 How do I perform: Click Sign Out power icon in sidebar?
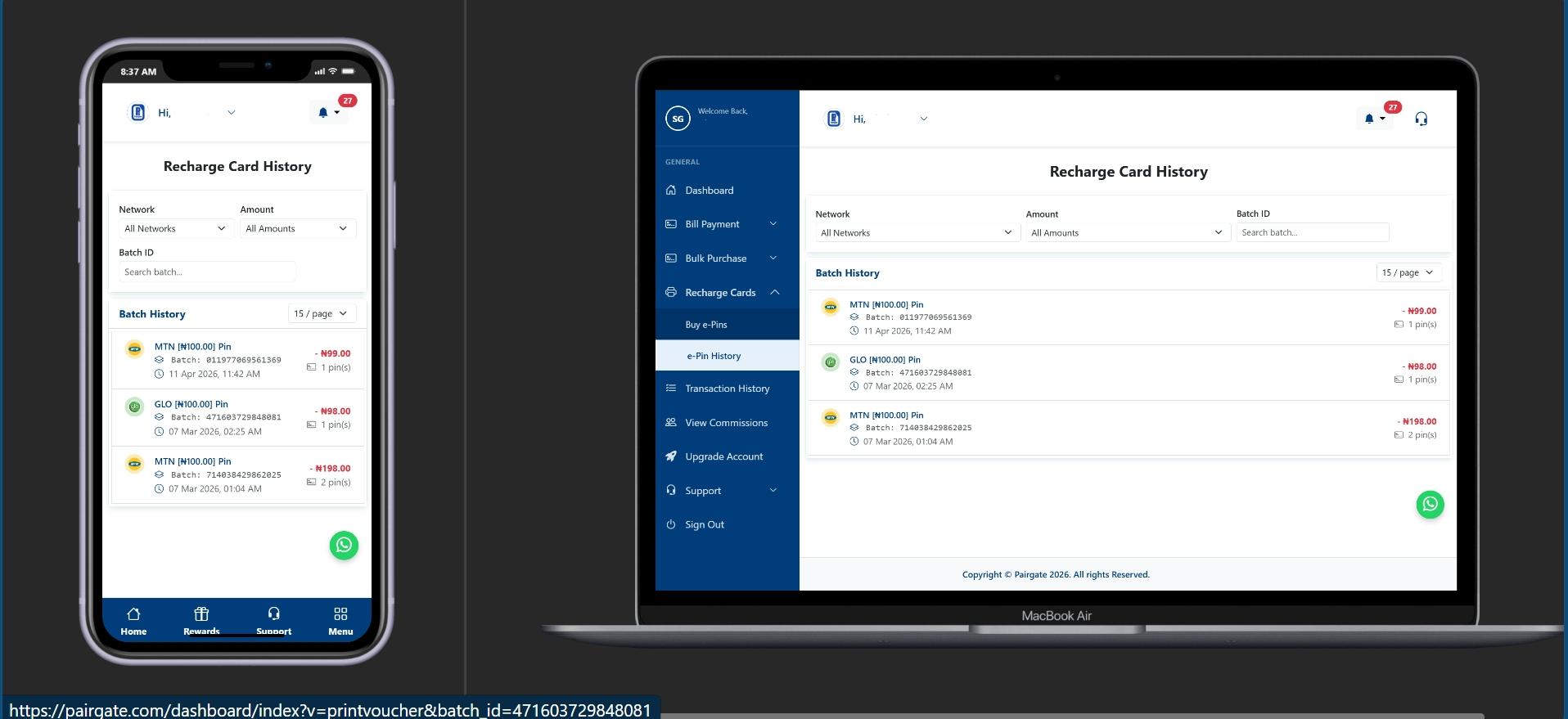[x=671, y=524]
